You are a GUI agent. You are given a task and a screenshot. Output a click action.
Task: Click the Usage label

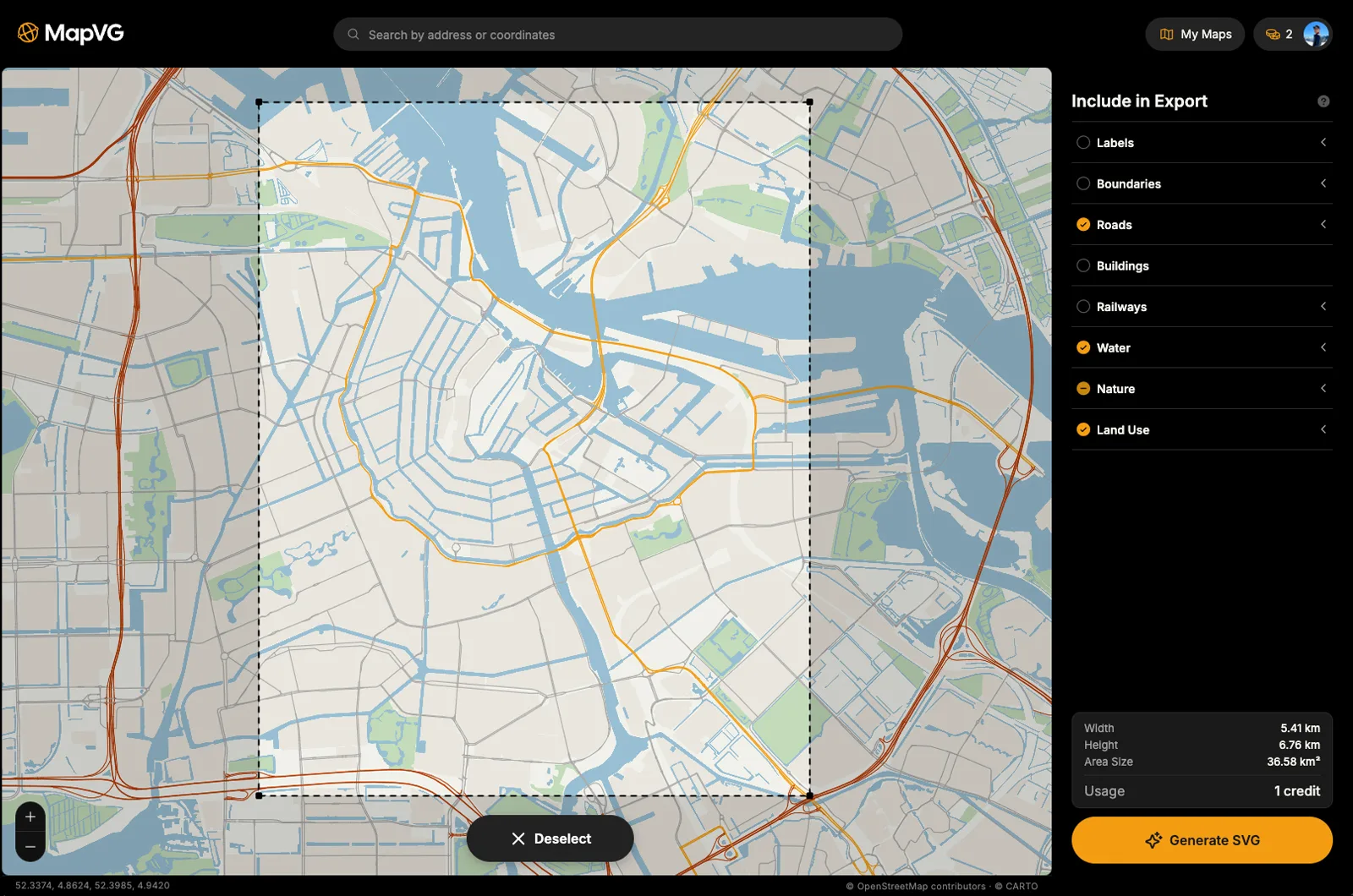[x=1104, y=791]
